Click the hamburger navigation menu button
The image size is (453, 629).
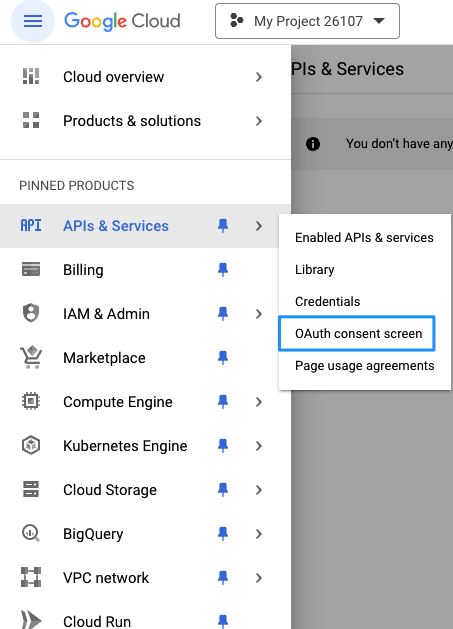point(33,21)
